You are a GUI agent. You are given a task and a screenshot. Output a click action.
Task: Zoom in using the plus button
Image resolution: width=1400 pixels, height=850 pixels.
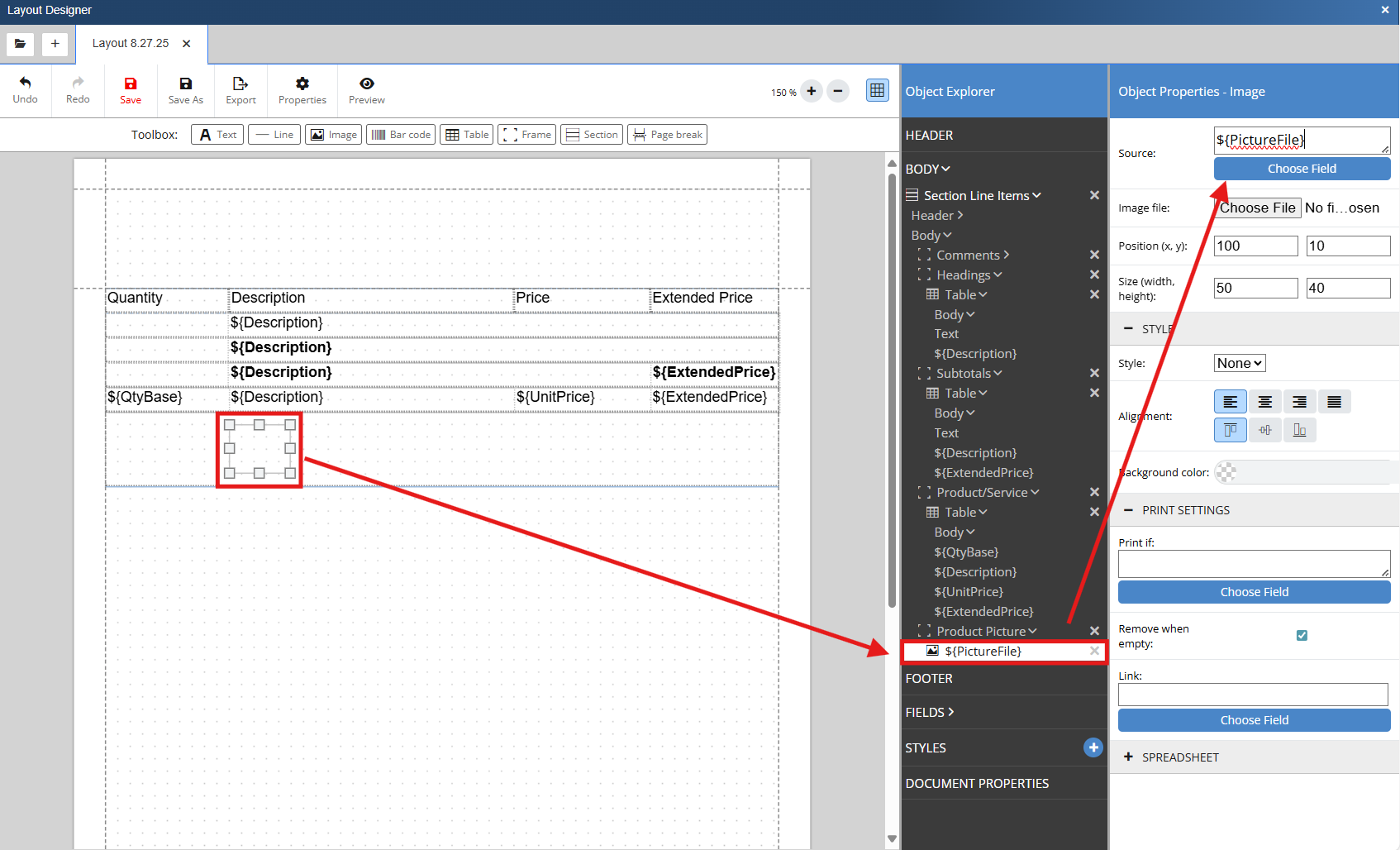pyautogui.click(x=812, y=91)
